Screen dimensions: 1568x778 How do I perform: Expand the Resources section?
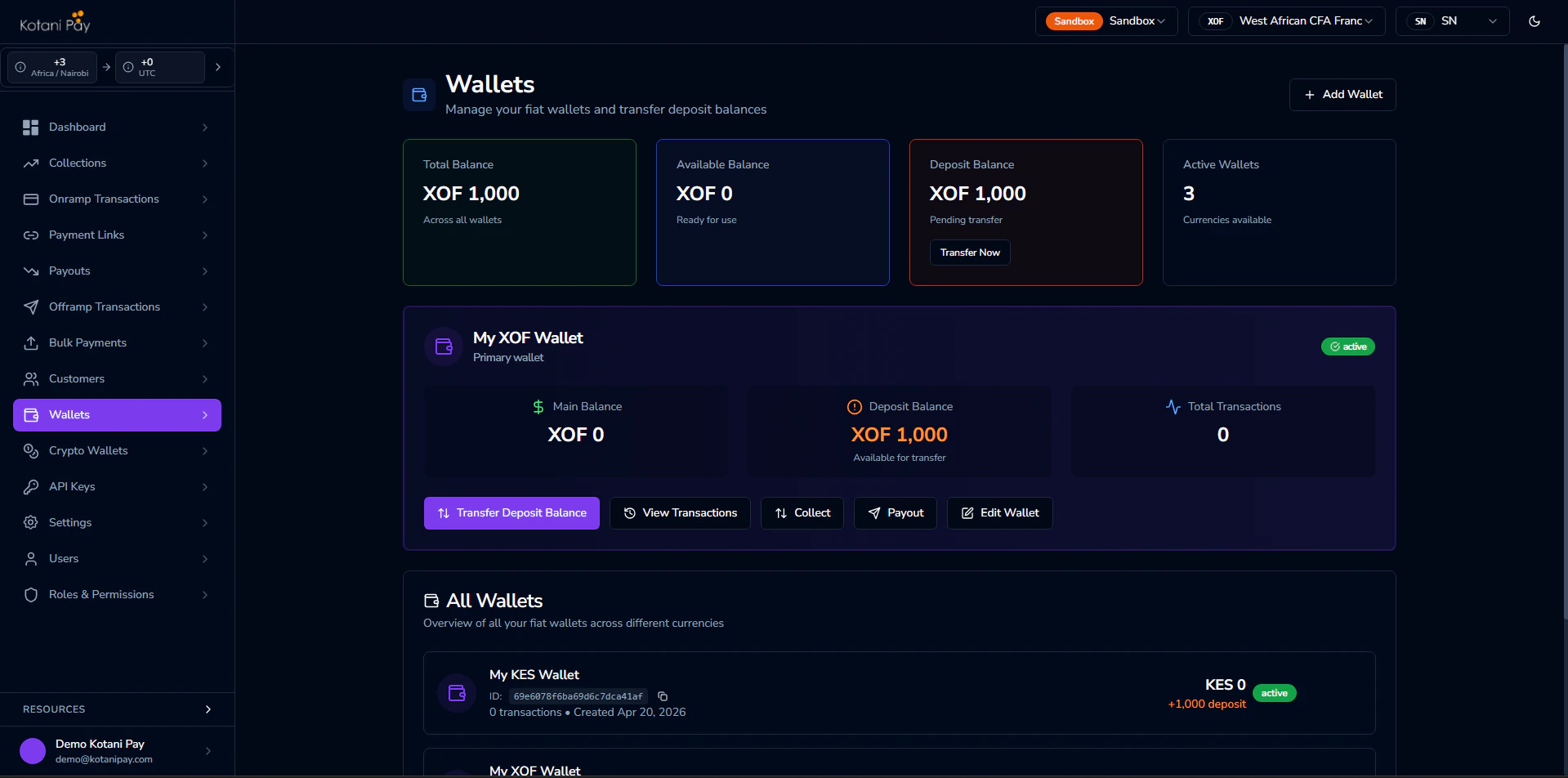pos(208,709)
